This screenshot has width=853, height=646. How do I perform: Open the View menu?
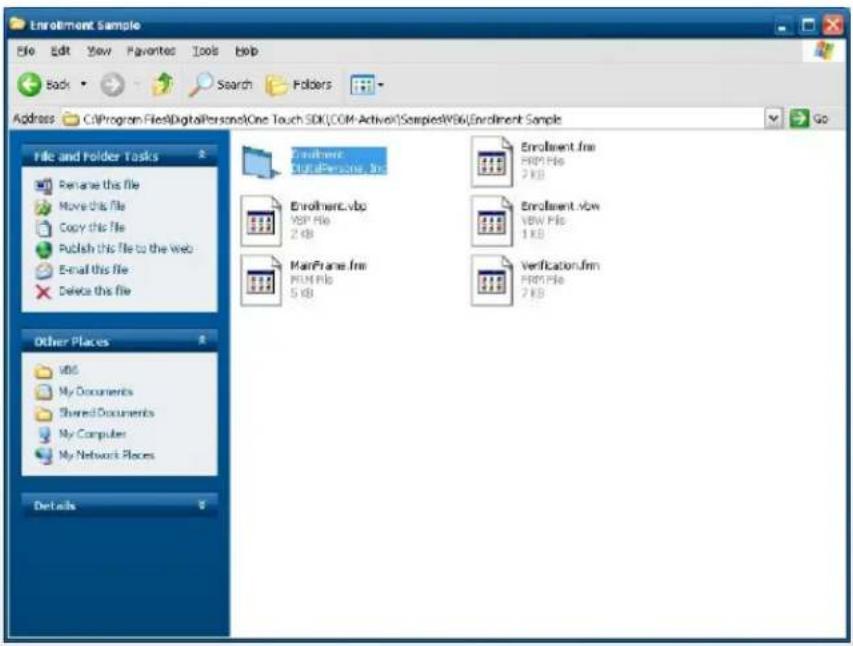(99, 51)
